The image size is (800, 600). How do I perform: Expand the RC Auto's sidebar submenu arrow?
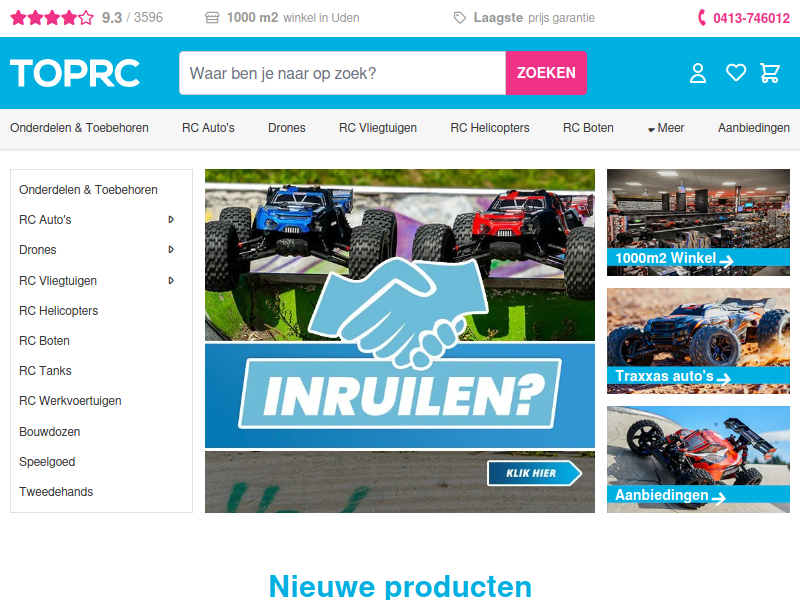point(171,219)
